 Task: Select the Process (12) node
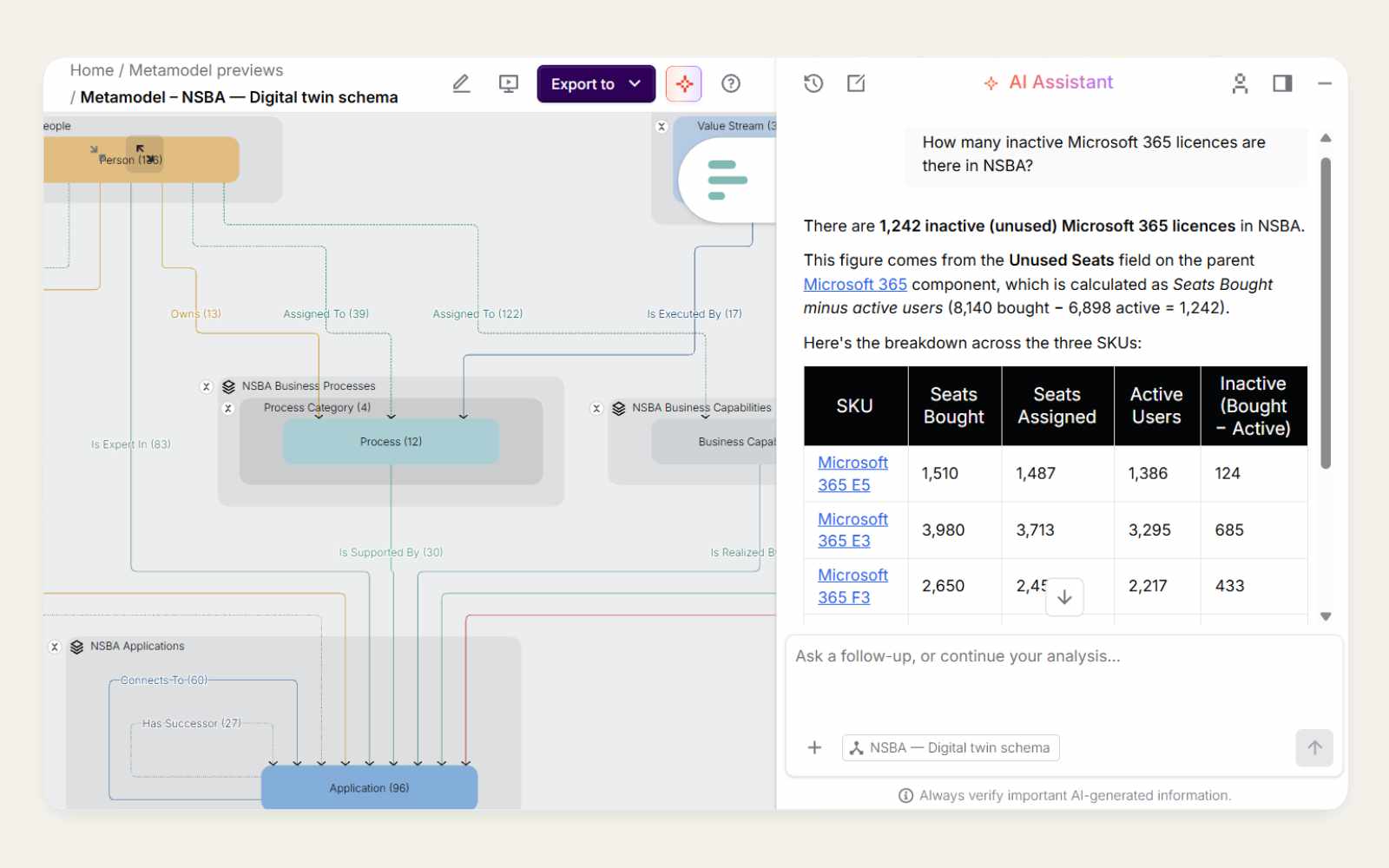click(x=391, y=442)
